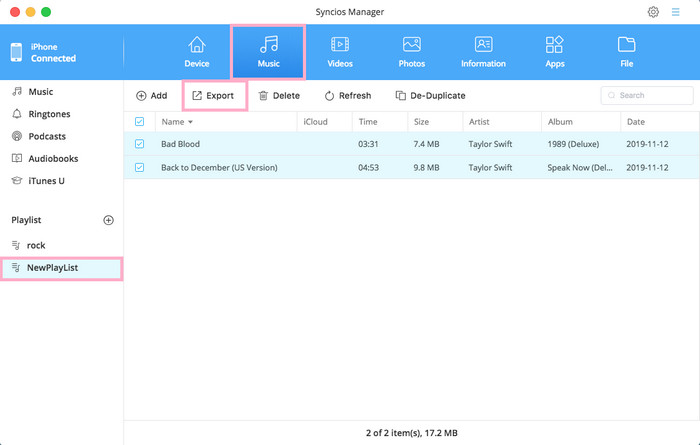Viewport: 700px width, 445px height.
Task: Open settings via the gear icon
Action: [x=653, y=12]
